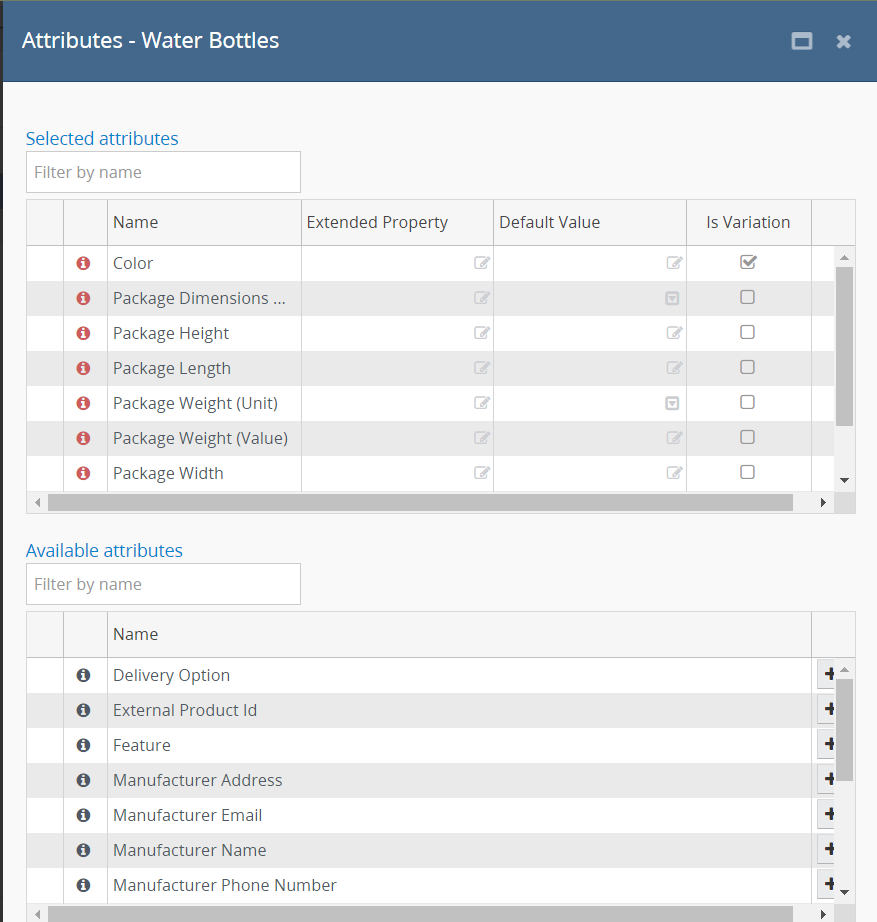Click info icon next to Package Height
This screenshot has height=922, width=877.
pos(83,333)
